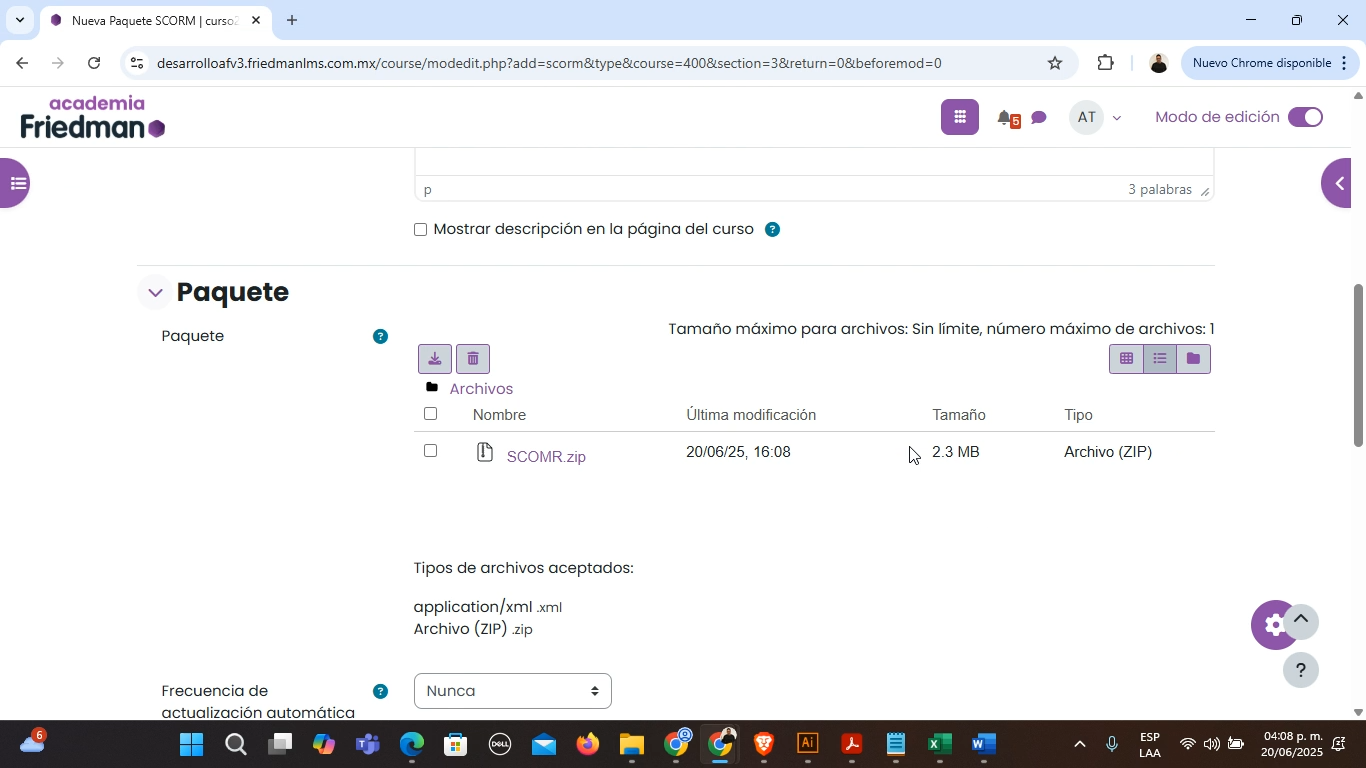Screen dimensions: 1366x768
Task: Switch file view to detailed list
Action: (x=1160, y=359)
